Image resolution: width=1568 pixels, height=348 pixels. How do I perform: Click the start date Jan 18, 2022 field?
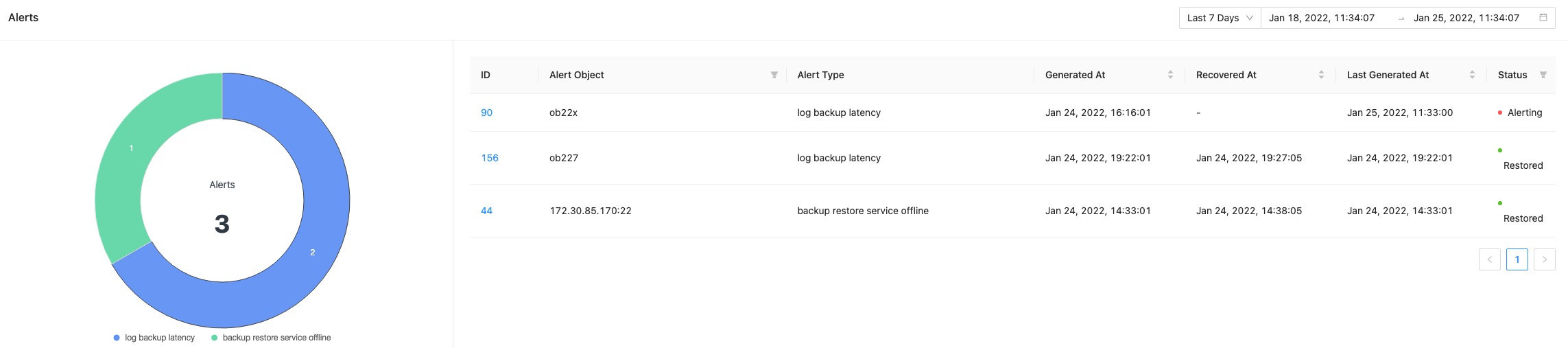[x=1321, y=18]
